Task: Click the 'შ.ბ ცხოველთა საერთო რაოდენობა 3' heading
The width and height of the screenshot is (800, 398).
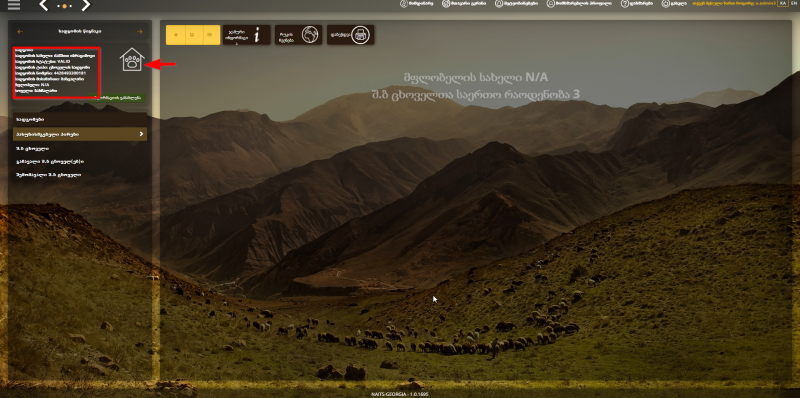Action: 476,94
